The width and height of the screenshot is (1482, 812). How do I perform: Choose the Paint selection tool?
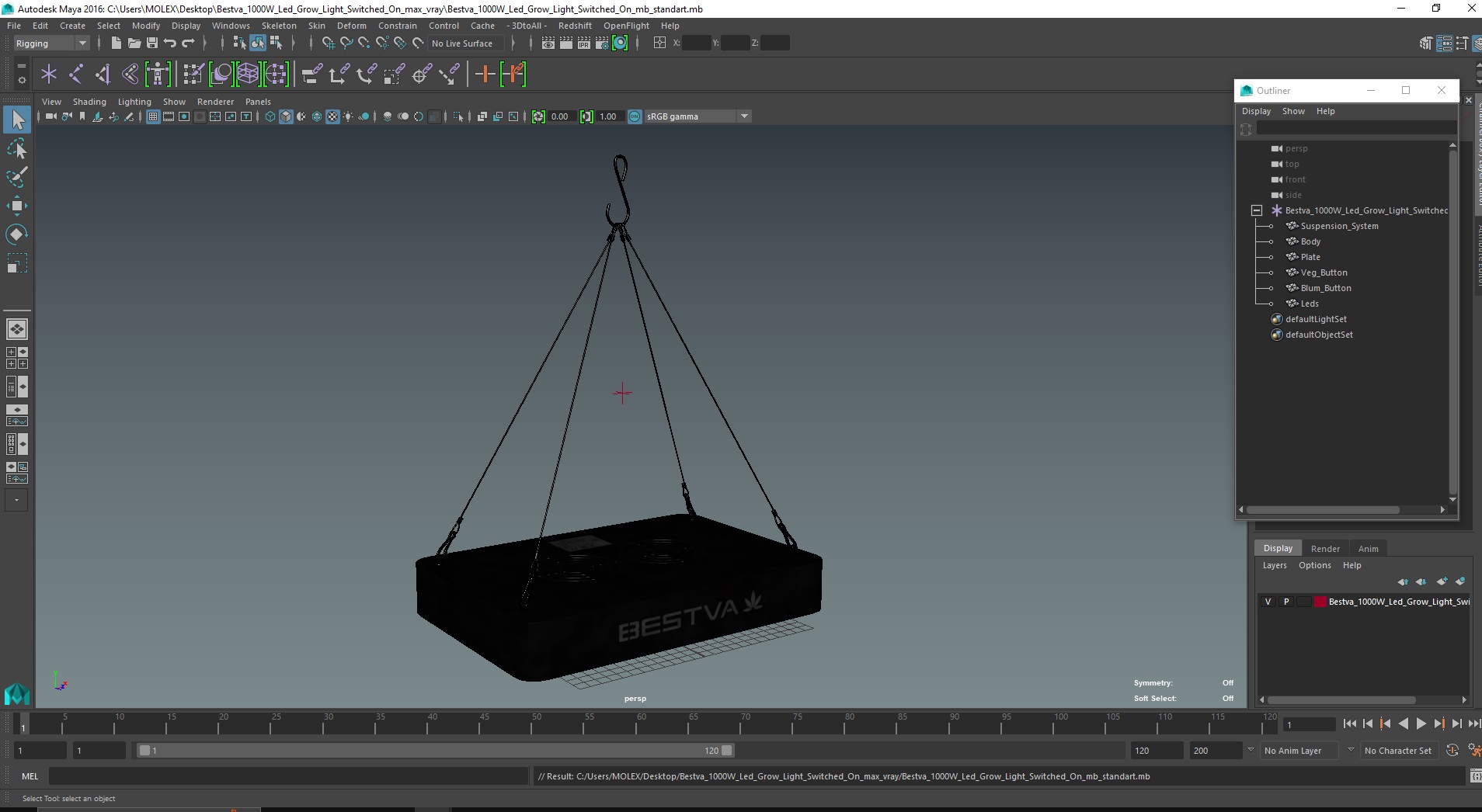point(17,177)
